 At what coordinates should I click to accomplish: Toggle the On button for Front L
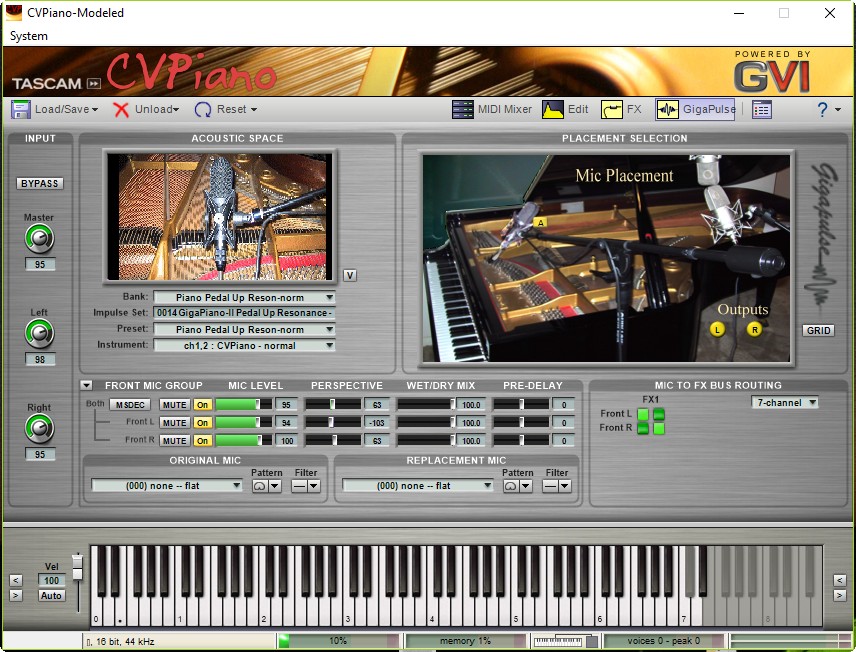click(x=202, y=423)
